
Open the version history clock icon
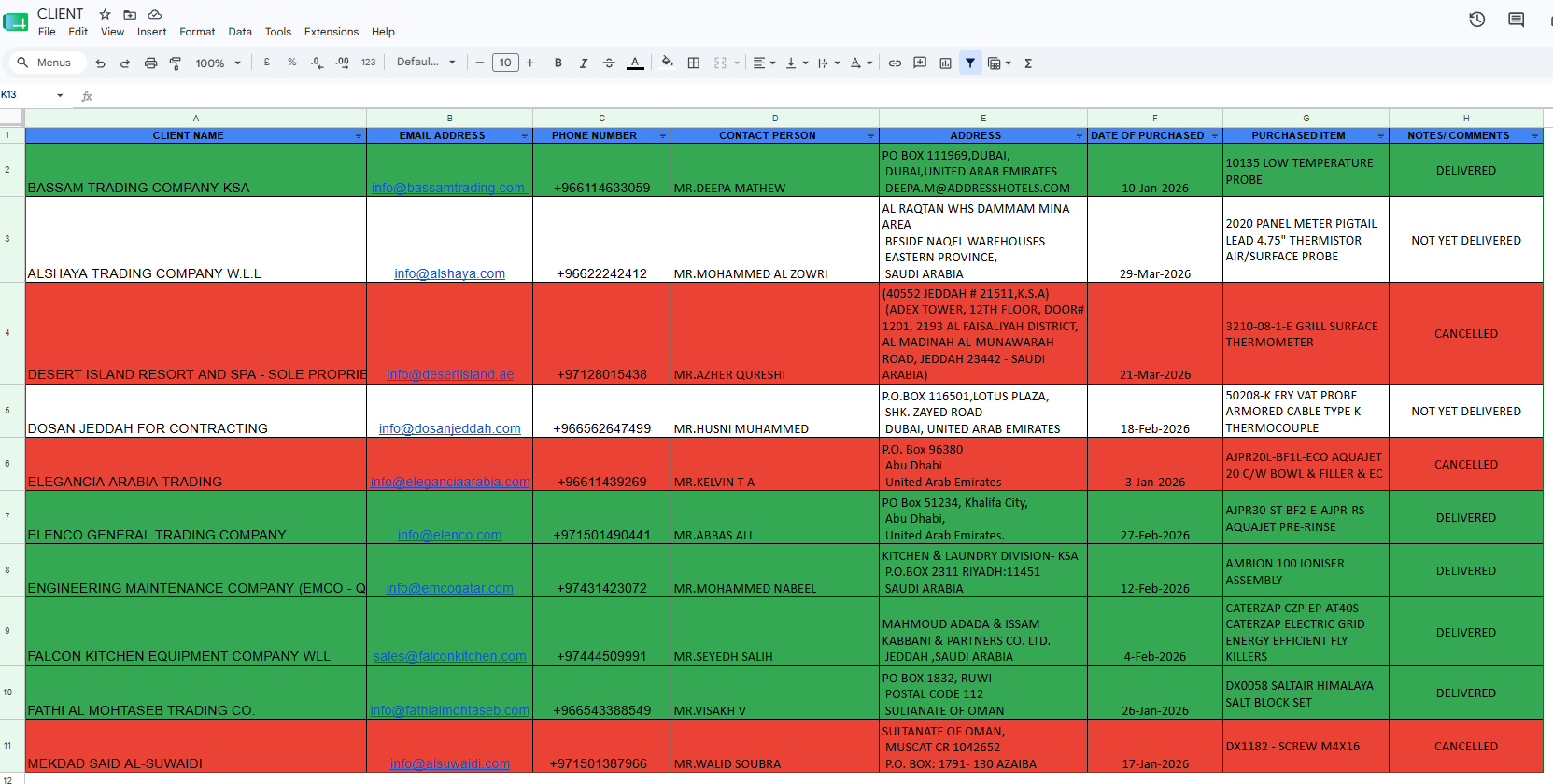(1476, 20)
